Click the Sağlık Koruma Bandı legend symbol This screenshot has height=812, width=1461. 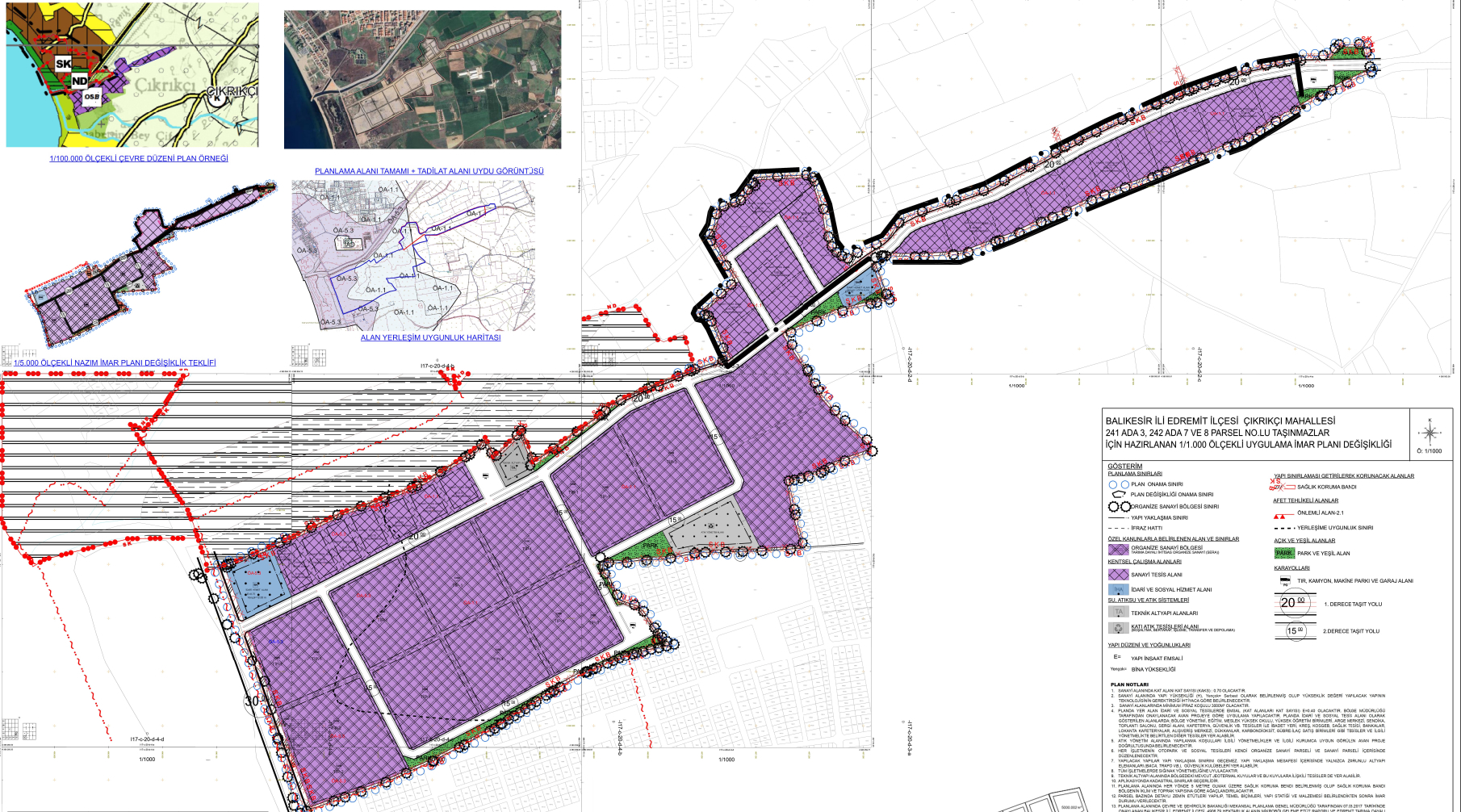coord(1281,487)
